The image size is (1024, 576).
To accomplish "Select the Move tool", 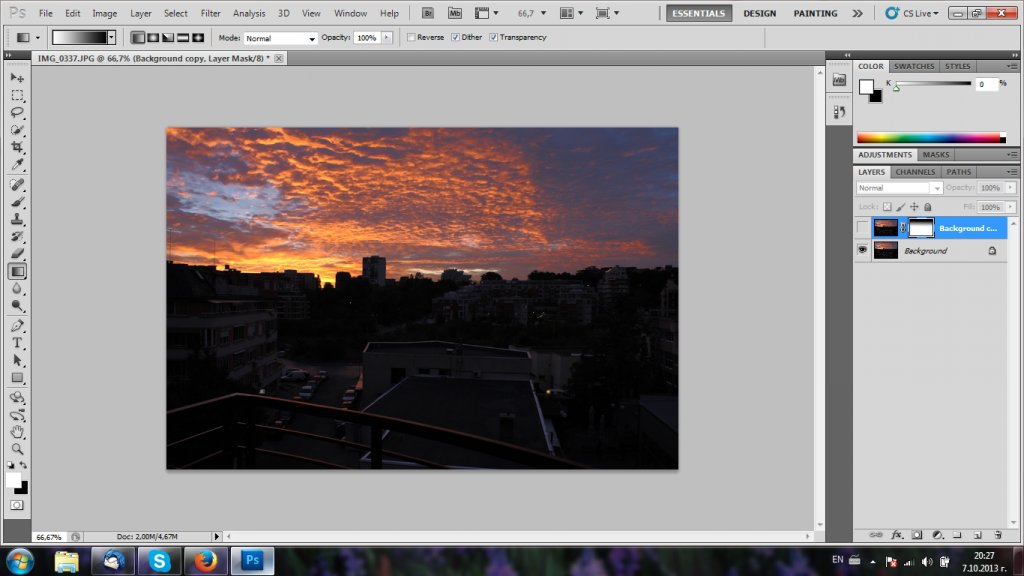I will point(17,78).
